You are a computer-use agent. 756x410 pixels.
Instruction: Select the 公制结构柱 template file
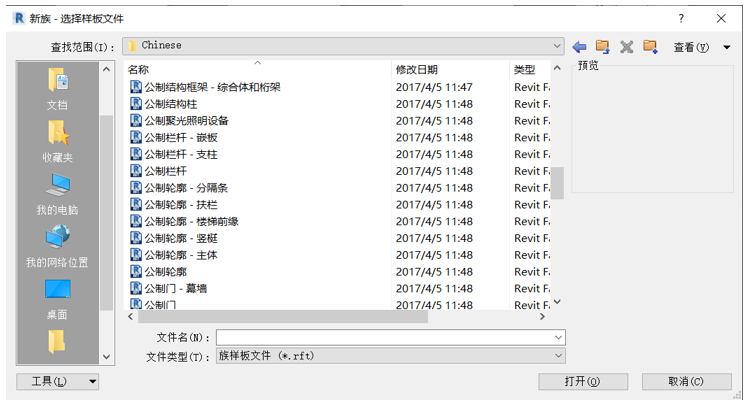(171, 104)
